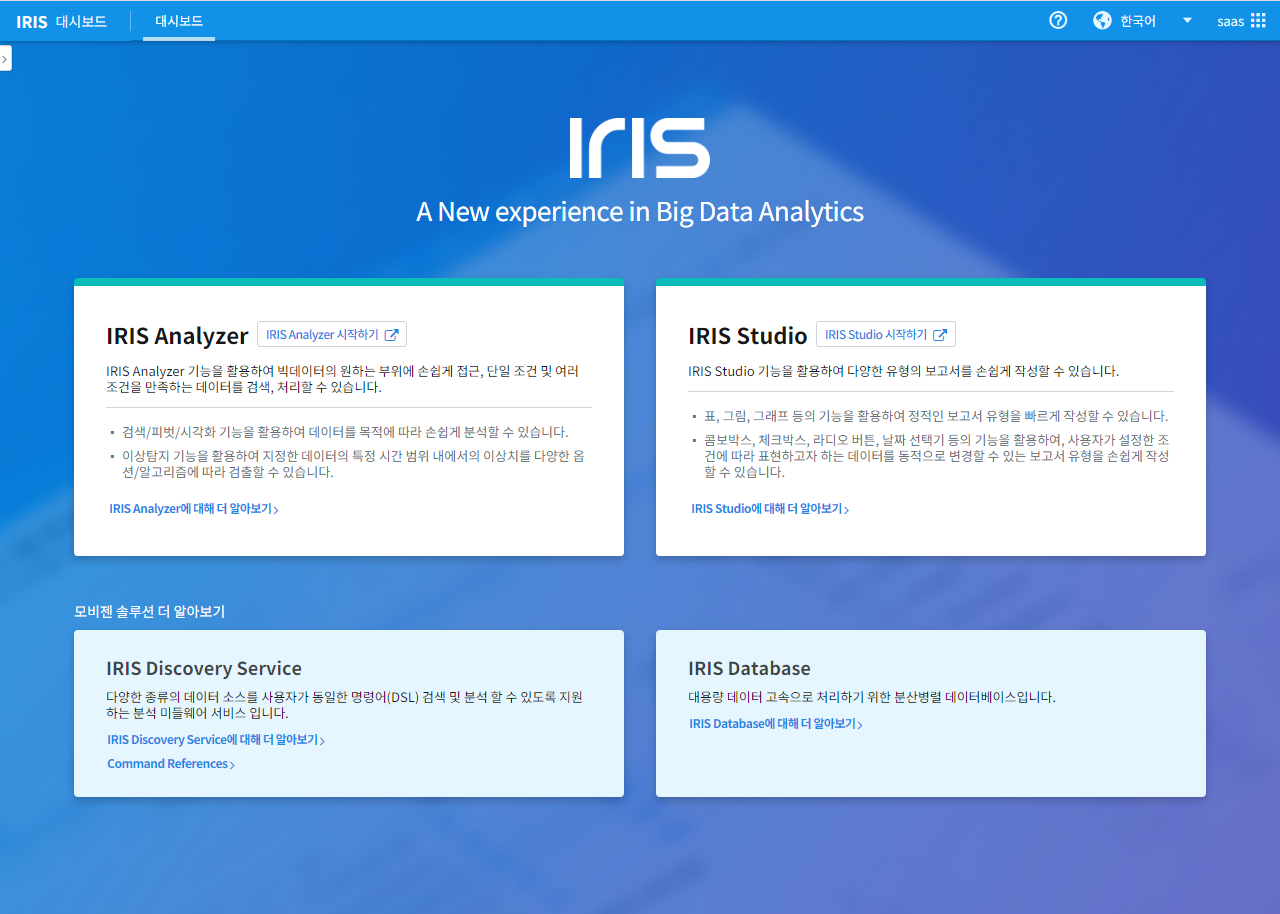Click the 모비젠 솔루션 더 알아보기 section title

point(149,611)
